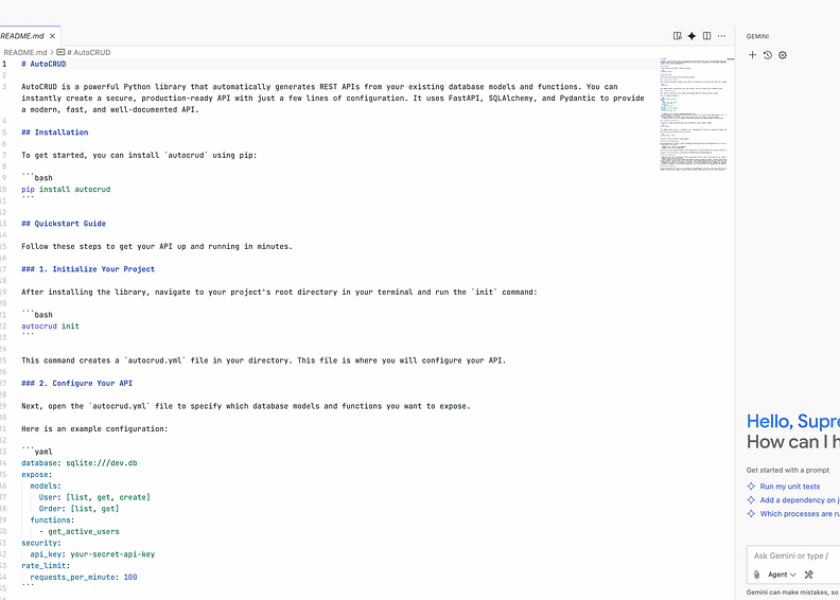Show Gemini chat history
The image size is (840, 600).
(x=767, y=55)
